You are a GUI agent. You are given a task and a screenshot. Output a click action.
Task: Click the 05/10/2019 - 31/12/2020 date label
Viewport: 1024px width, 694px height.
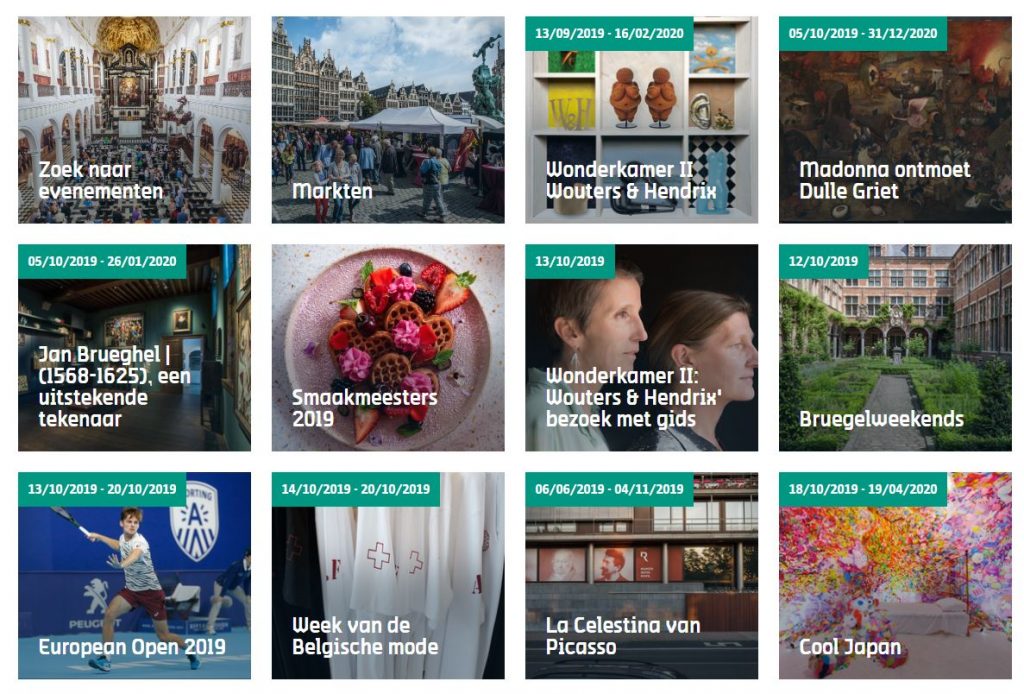point(863,34)
